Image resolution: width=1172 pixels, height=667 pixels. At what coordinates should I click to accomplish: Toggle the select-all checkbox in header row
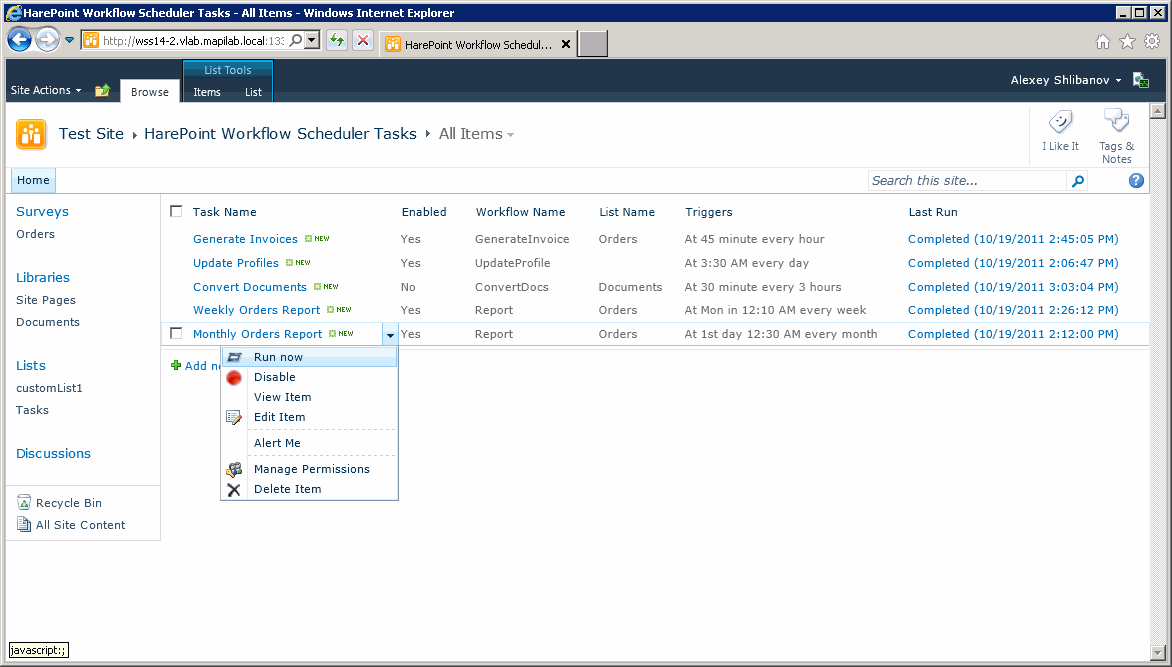coord(176,212)
